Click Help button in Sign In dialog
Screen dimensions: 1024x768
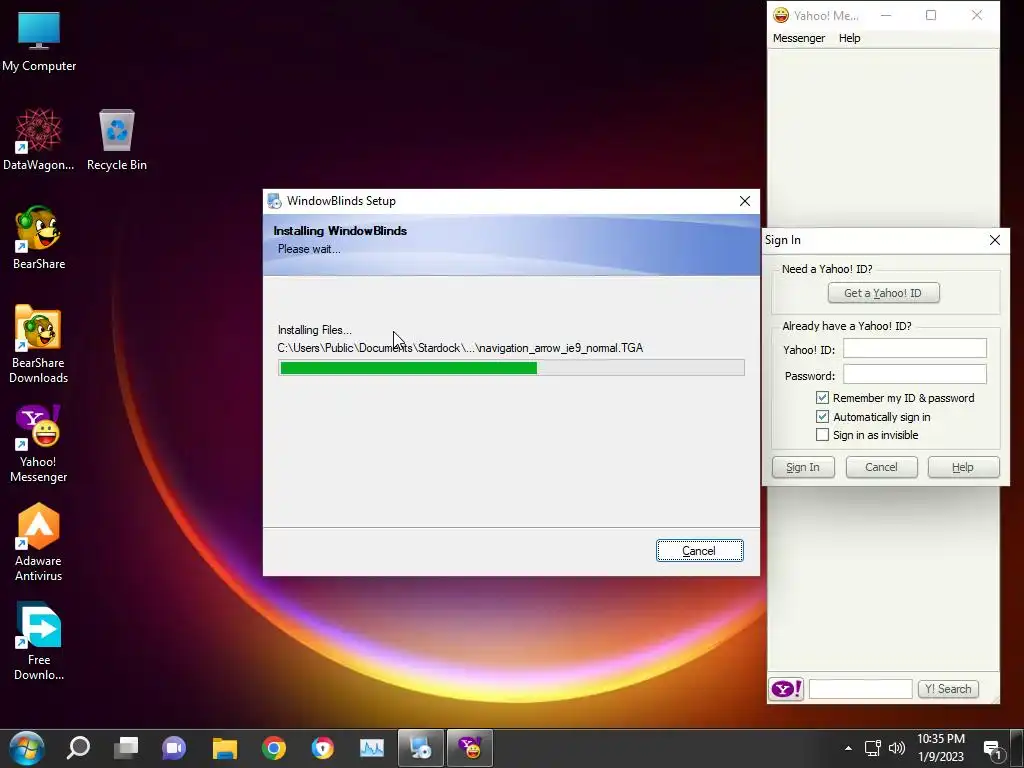tap(963, 467)
